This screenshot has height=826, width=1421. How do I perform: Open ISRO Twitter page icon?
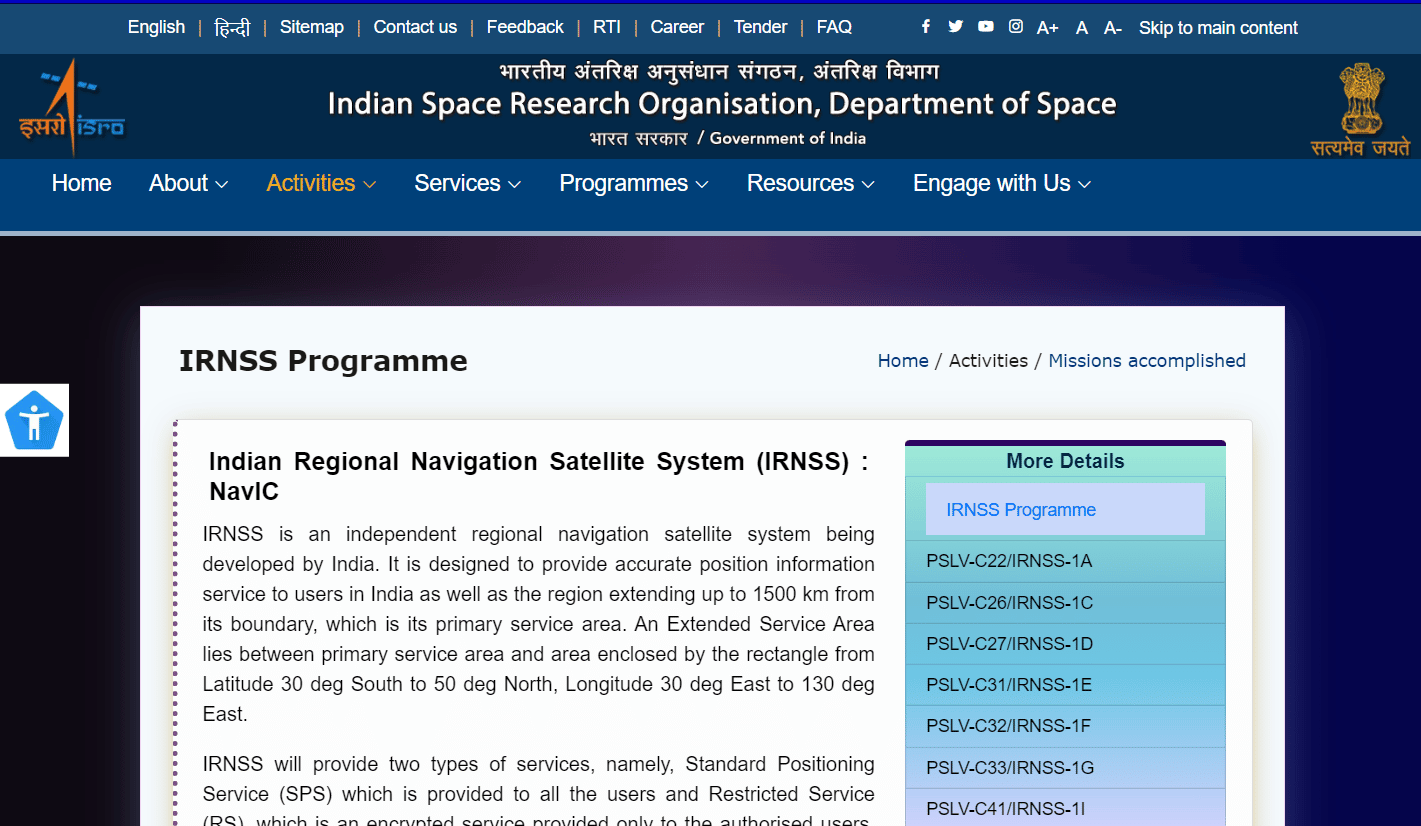pos(956,27)
